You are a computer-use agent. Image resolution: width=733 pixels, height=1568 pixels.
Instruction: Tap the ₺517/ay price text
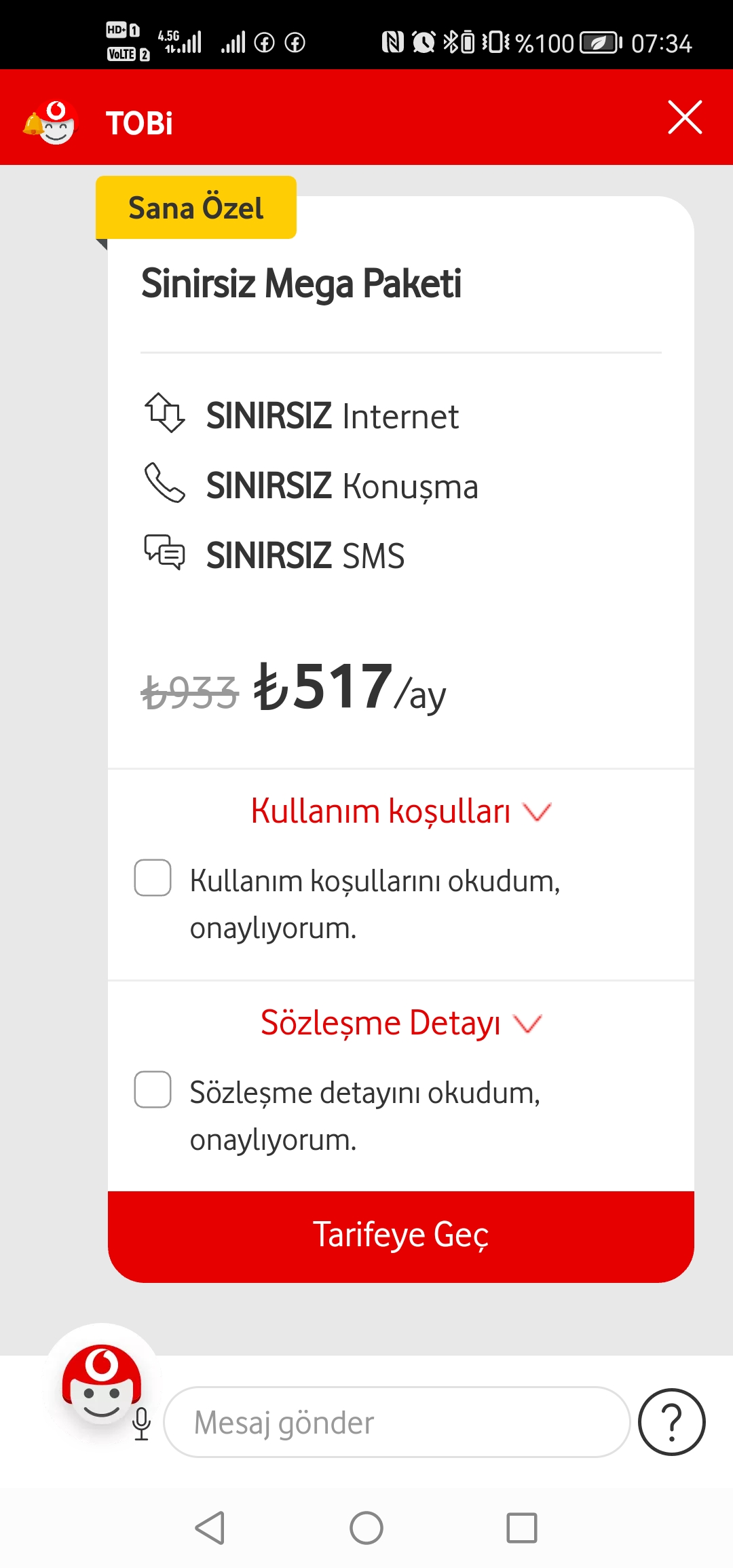coord(350,687)
